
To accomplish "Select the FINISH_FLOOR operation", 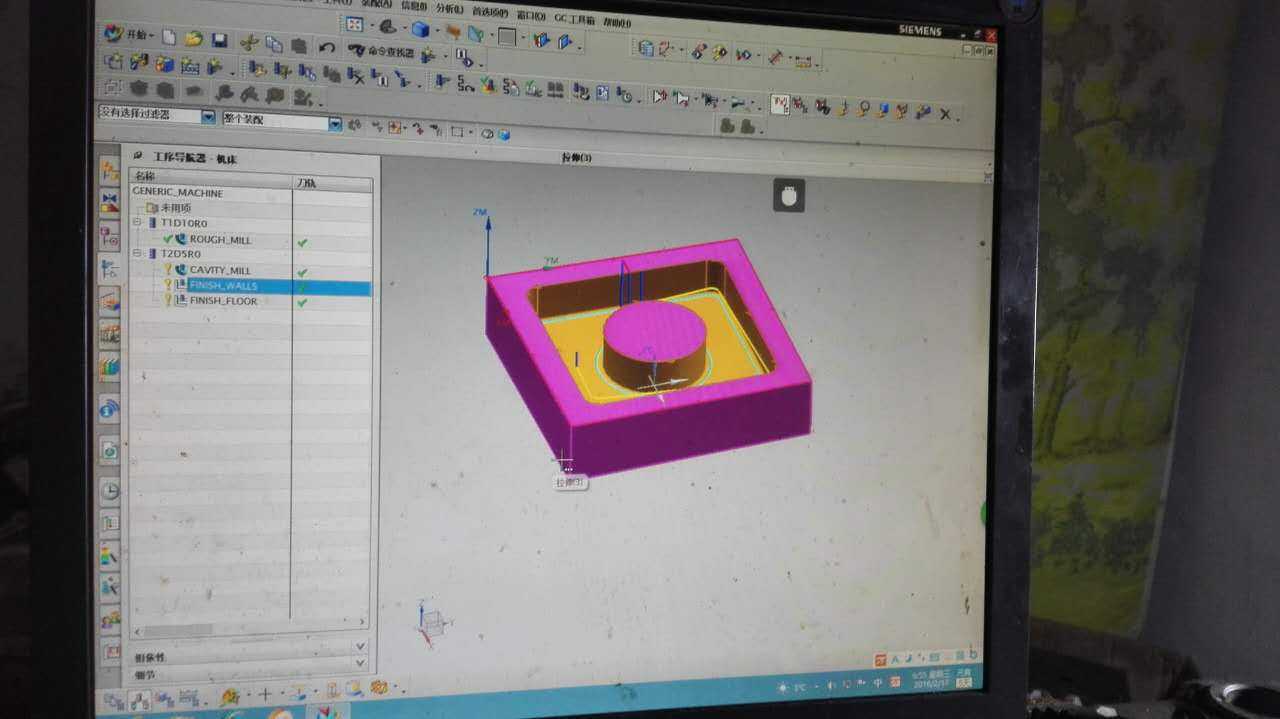I will [x=223, y=301].
